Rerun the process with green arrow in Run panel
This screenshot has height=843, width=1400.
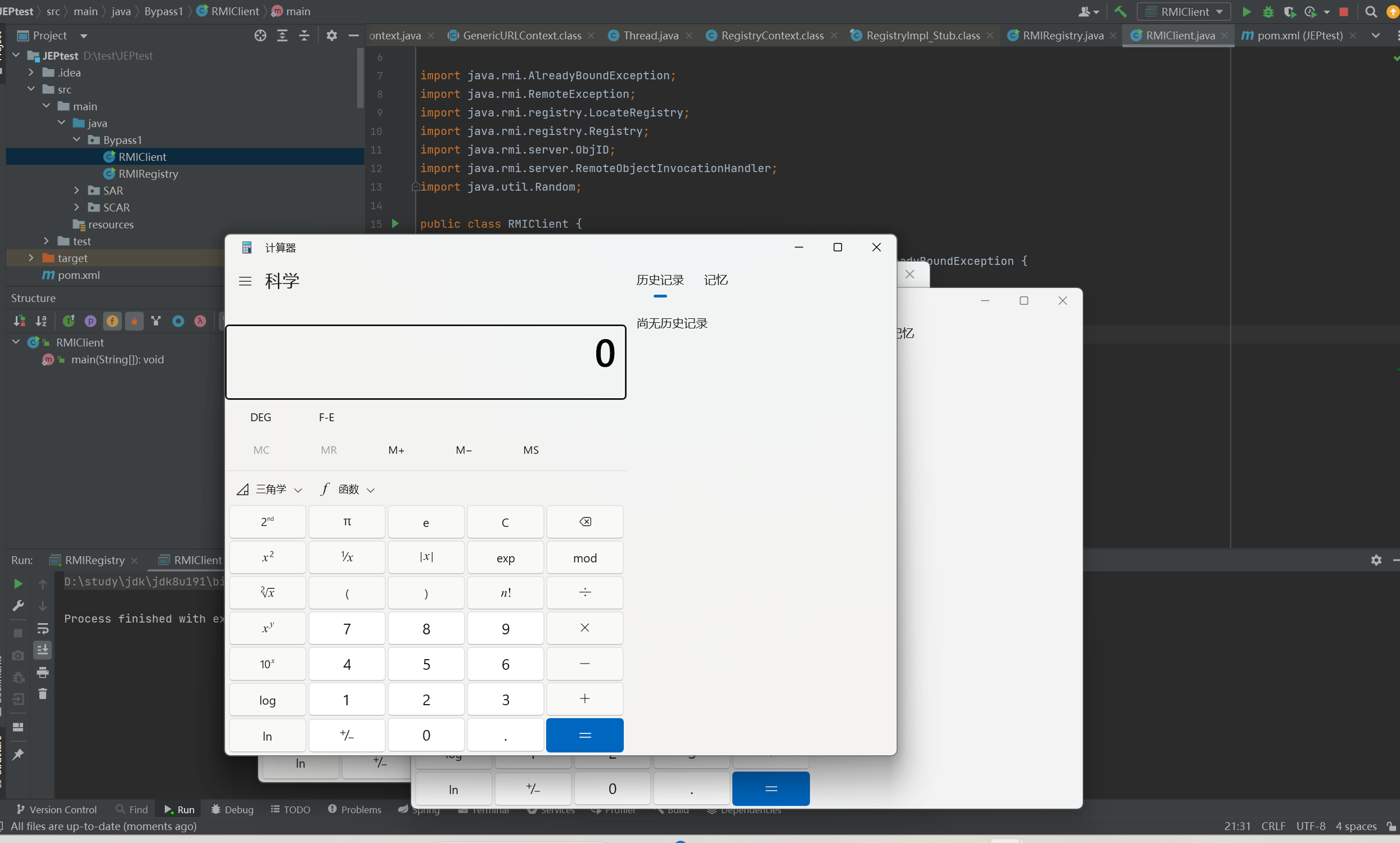pyautogui.click(x=17, y=584)
